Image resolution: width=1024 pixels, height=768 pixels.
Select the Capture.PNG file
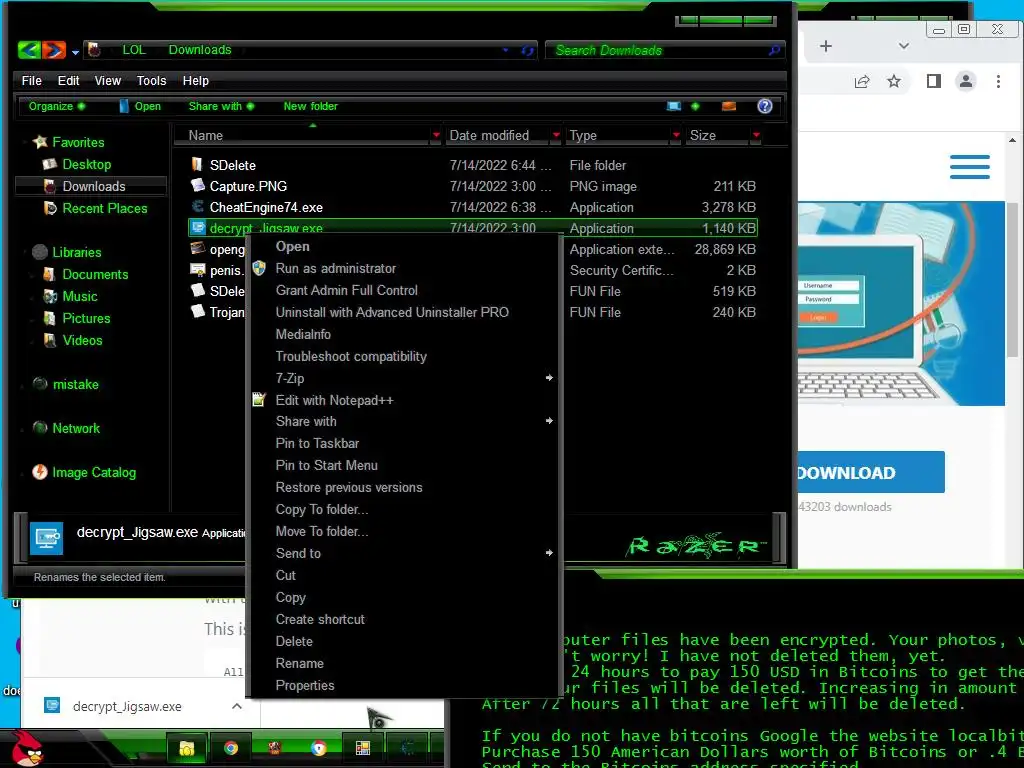click(x=248, y=186)
